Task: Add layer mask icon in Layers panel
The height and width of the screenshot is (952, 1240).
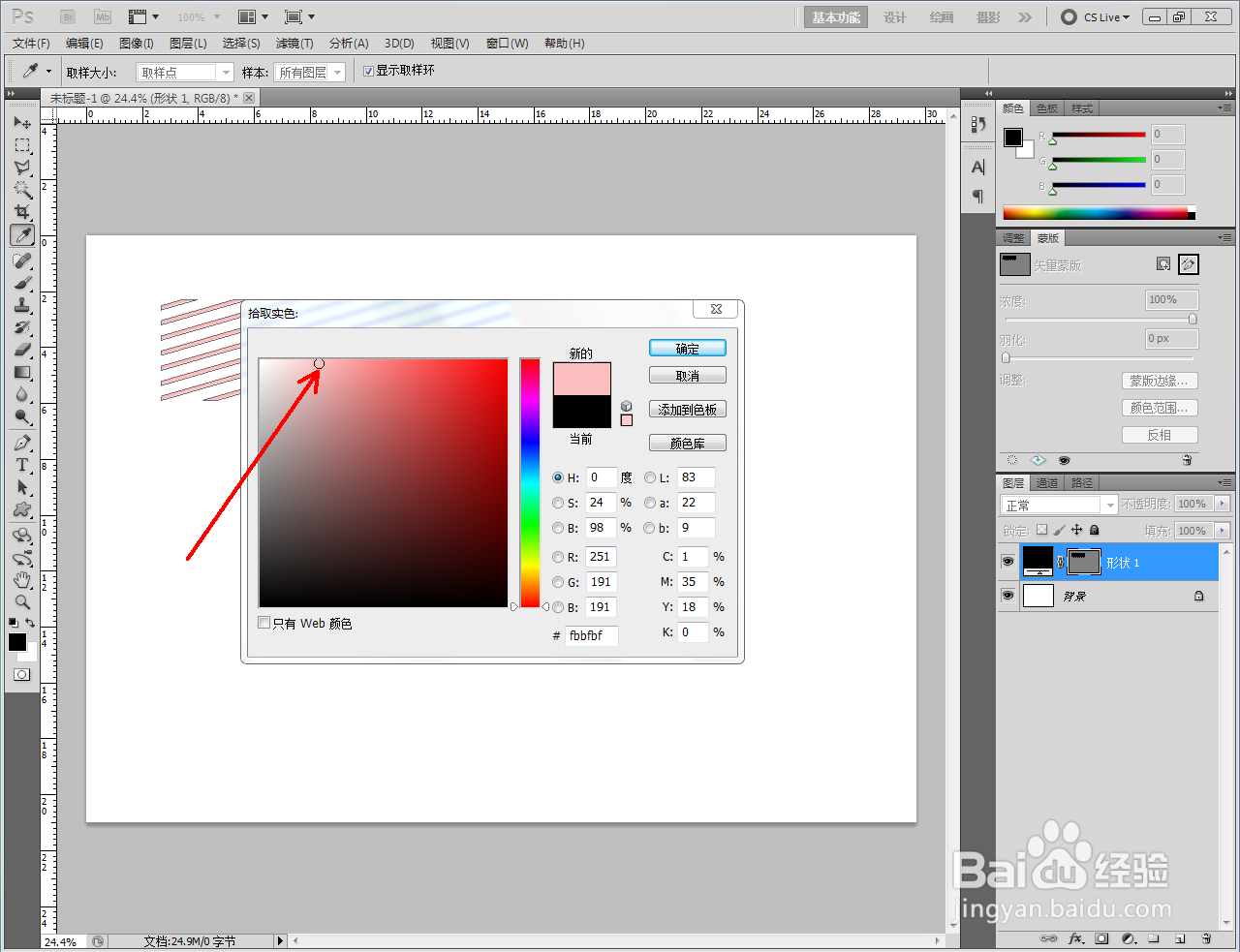Action: pyautogui.click(x=1101, y=938)
